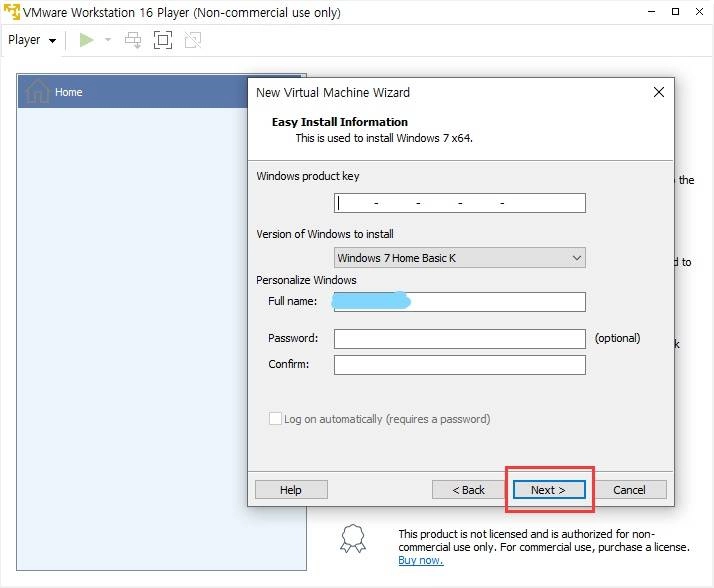The width and height of the screenshot is (714, 588).
Task: Click the Password input field
Action: coord(459,339)
